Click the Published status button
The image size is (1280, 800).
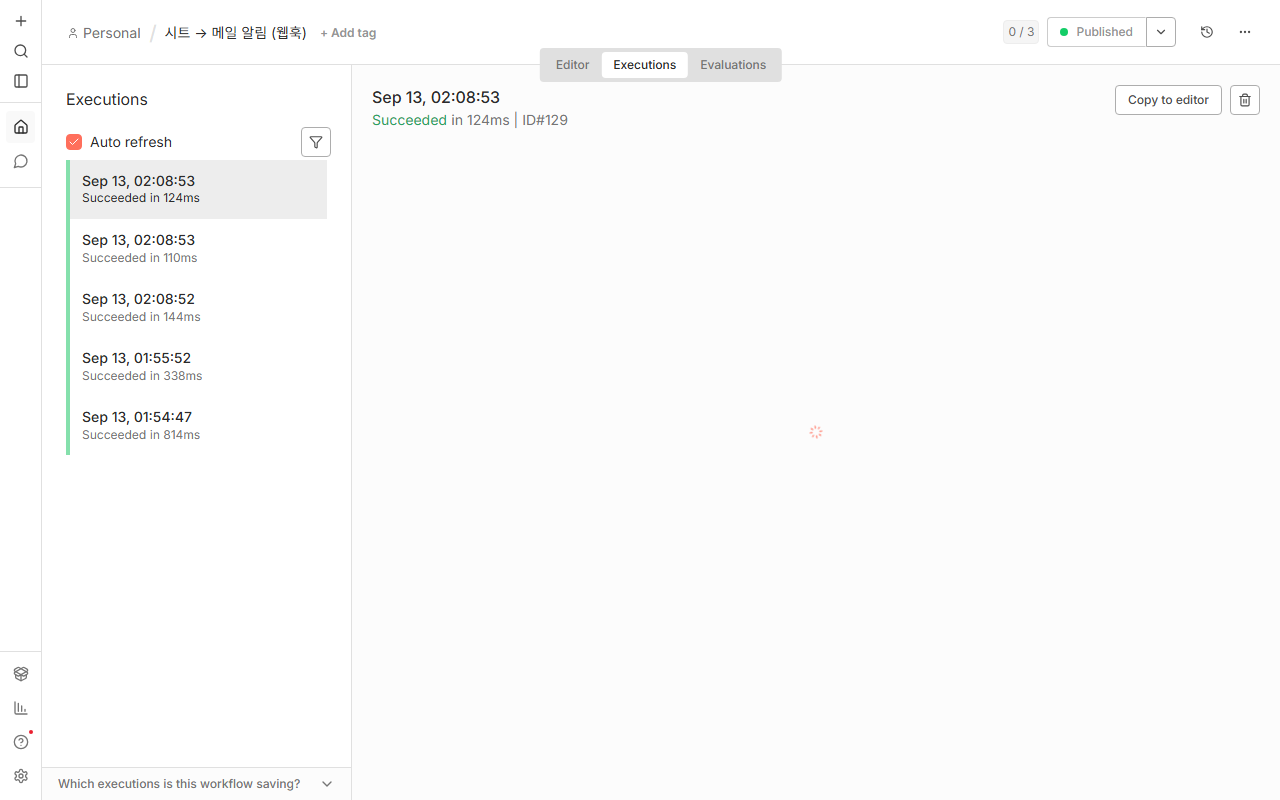click(1097, 32)
